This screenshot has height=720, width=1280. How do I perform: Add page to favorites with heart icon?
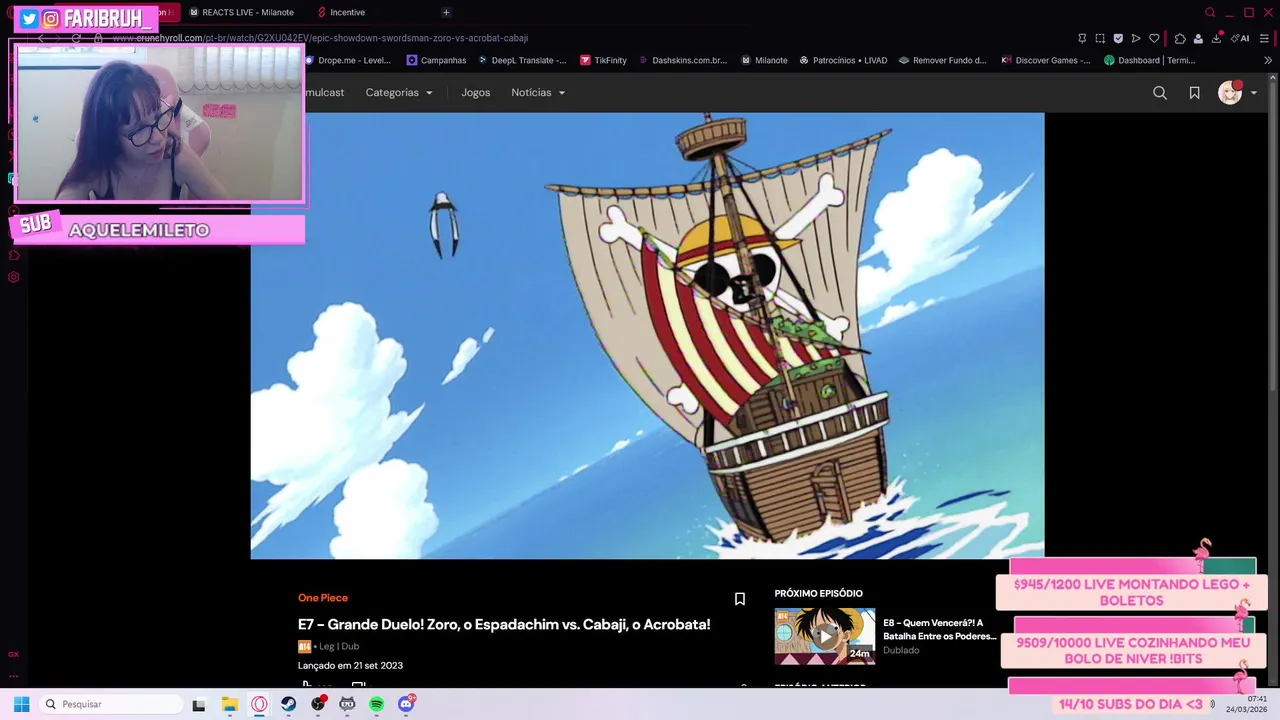point(1154,38)
